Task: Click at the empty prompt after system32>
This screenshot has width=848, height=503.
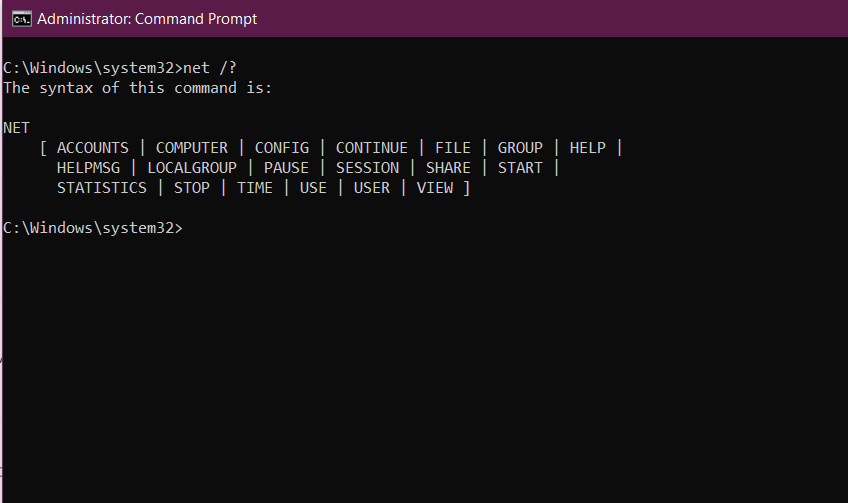Action: coord(189,228)
